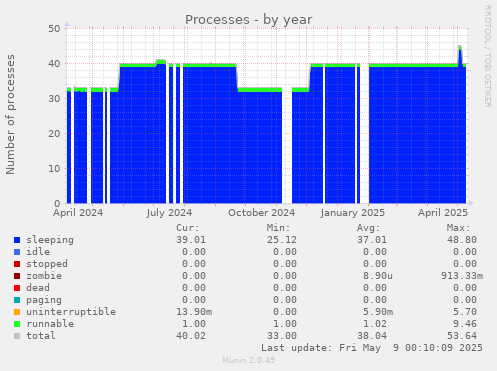
Task: Click uninterruptible maximum value 5.70
Action: point(465,312)
